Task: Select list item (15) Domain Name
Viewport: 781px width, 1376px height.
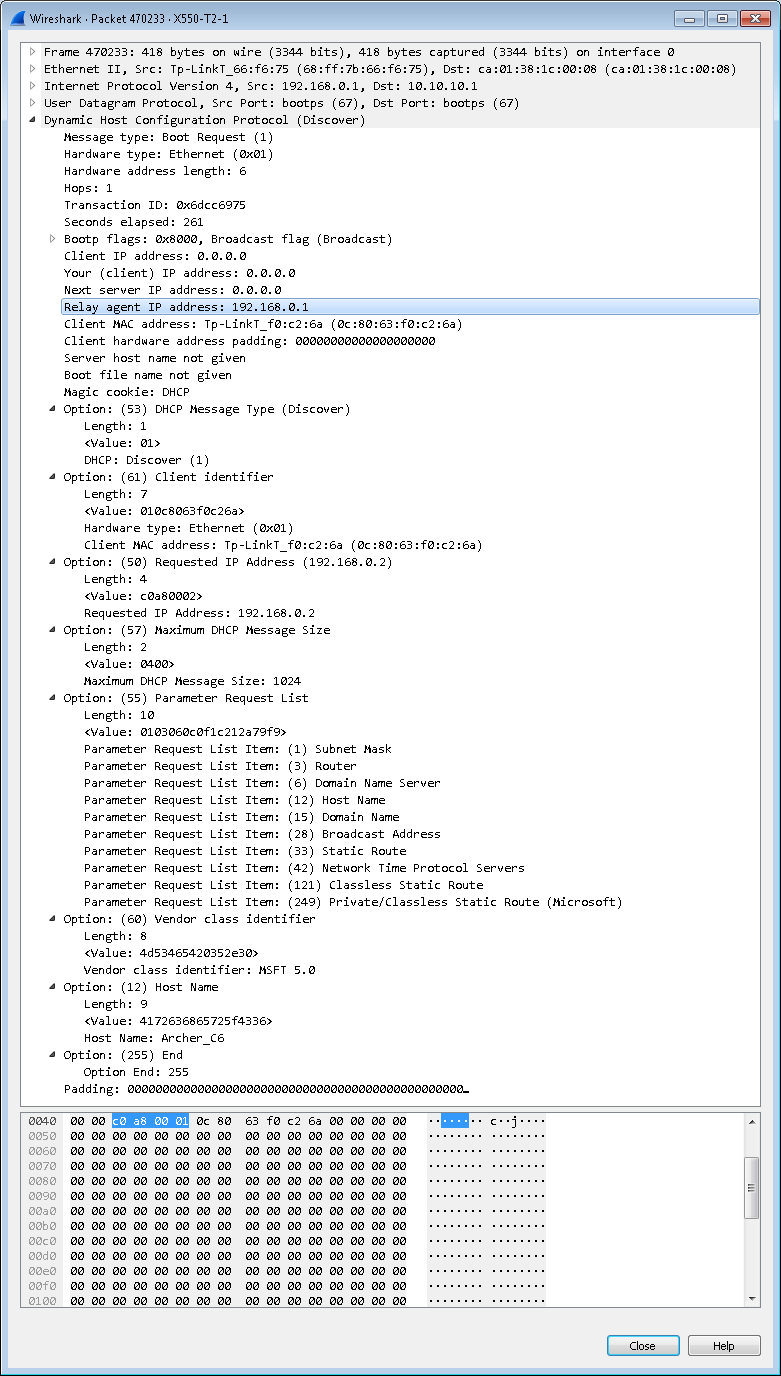Action: [x=242, y=817]
